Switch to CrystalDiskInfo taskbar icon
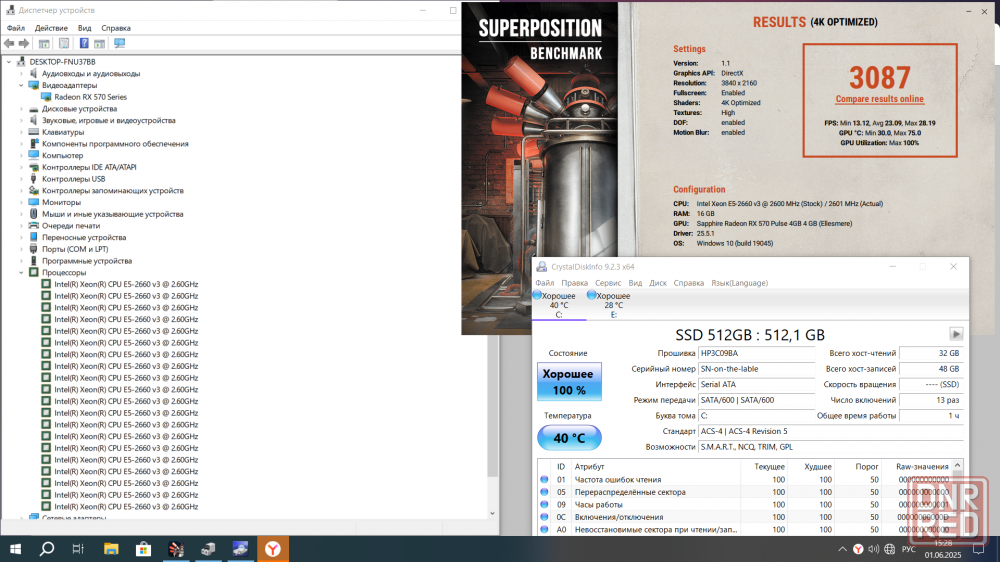This screenshot has height=562, width=1000. [x=240, y=549]
